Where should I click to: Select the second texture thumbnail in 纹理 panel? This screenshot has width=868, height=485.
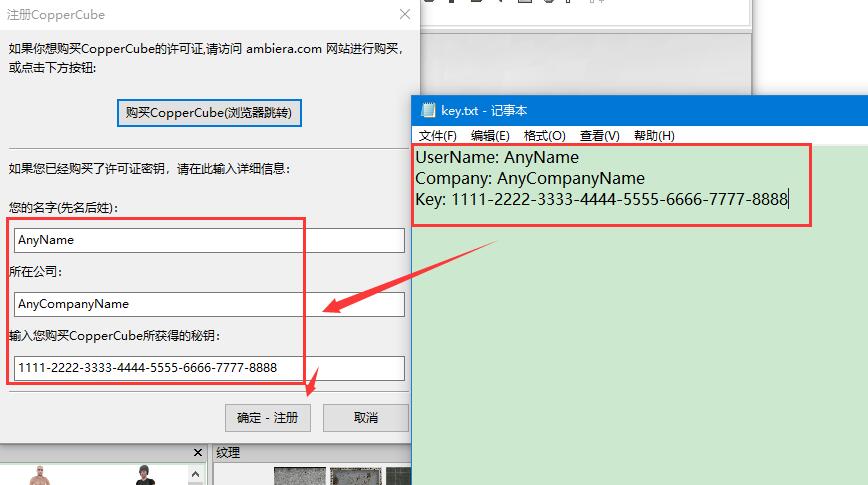[355, 476]
